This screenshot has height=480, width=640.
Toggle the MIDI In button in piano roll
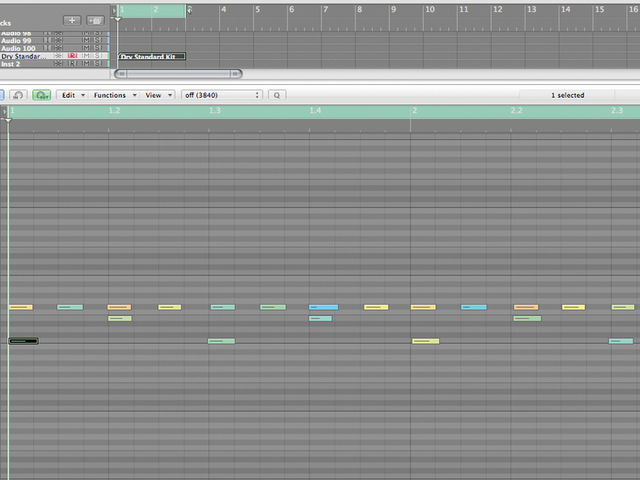tap(18, 95)
